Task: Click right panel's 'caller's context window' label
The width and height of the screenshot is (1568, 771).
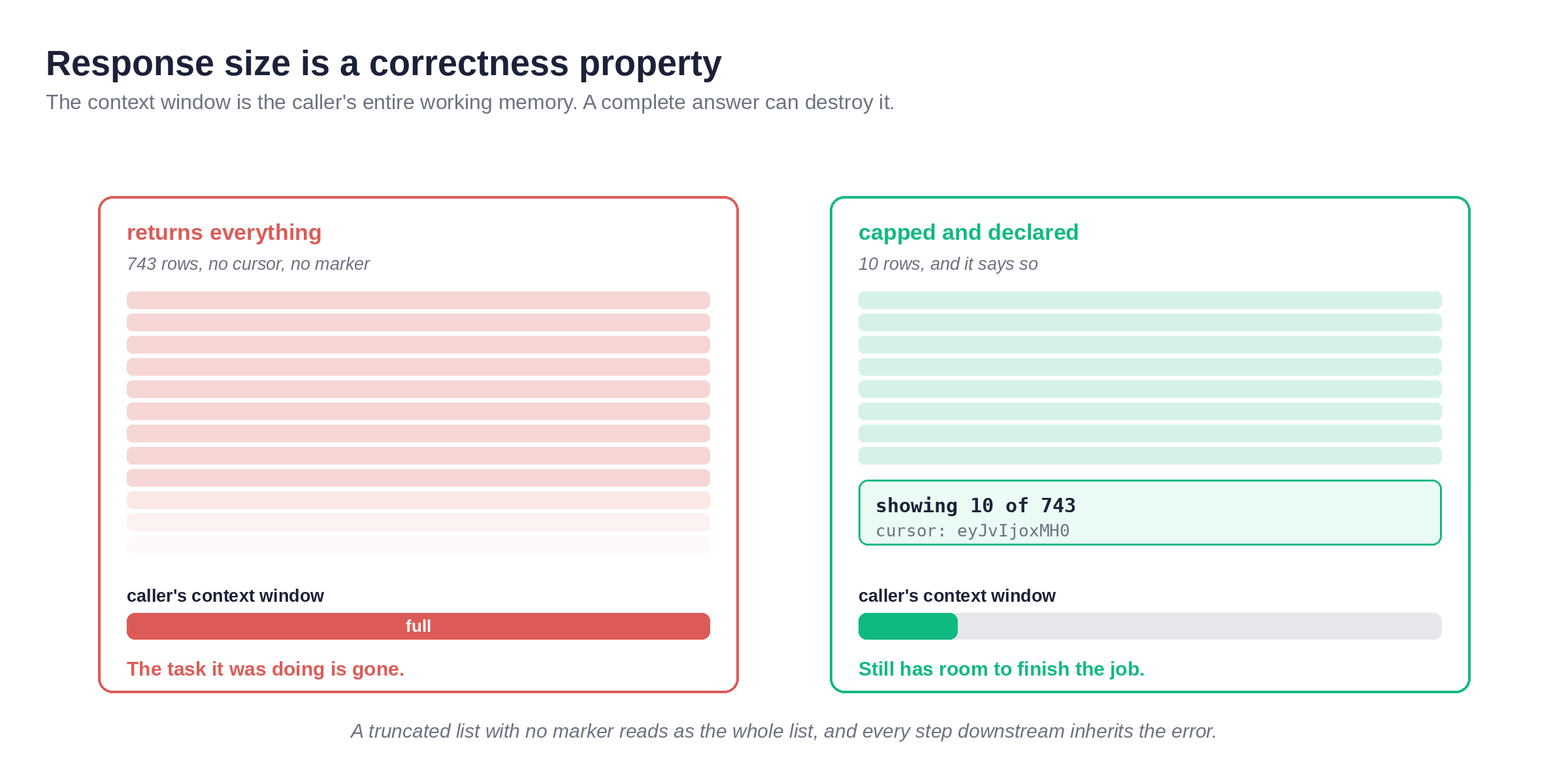Action: 957,596
